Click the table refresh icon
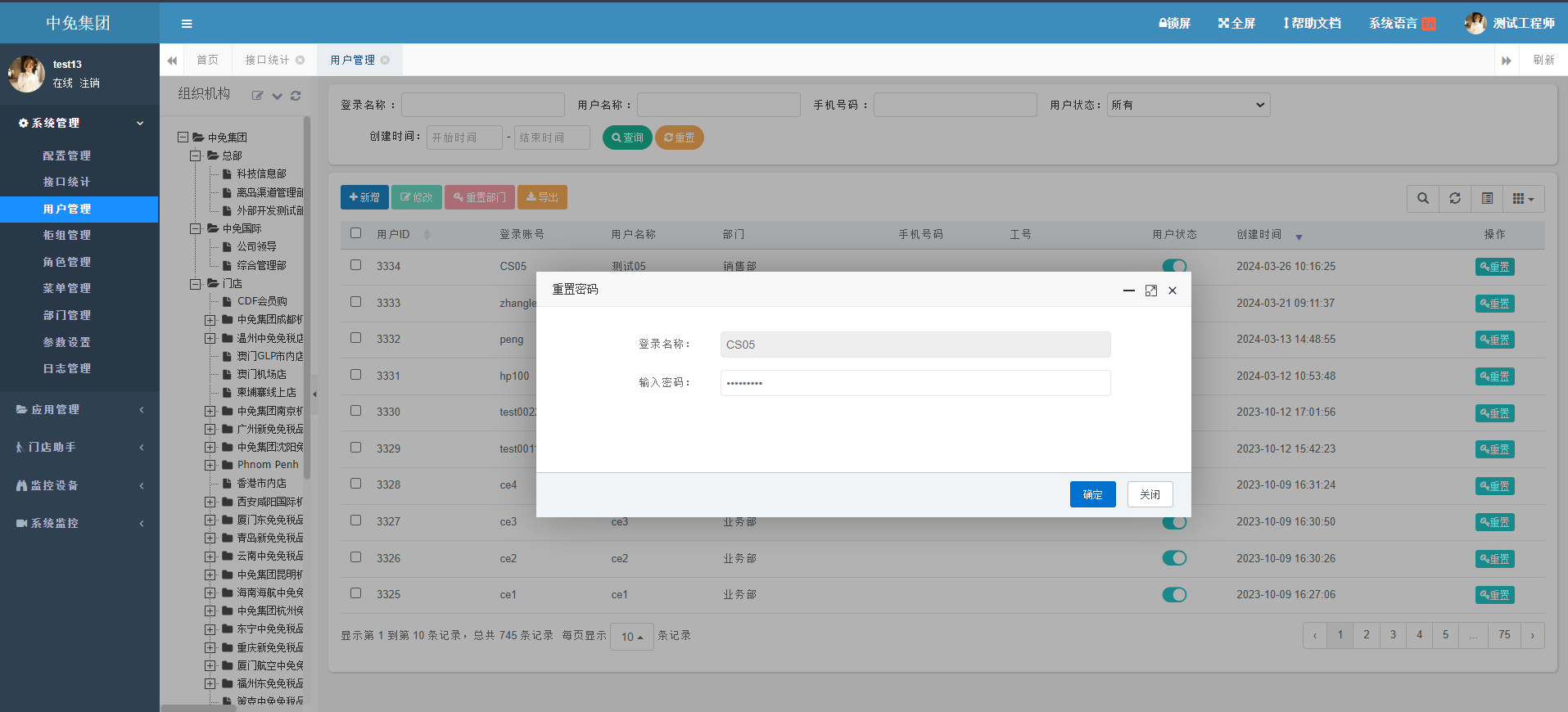The image size is (1568, 712). click(x=1455, y=199)
